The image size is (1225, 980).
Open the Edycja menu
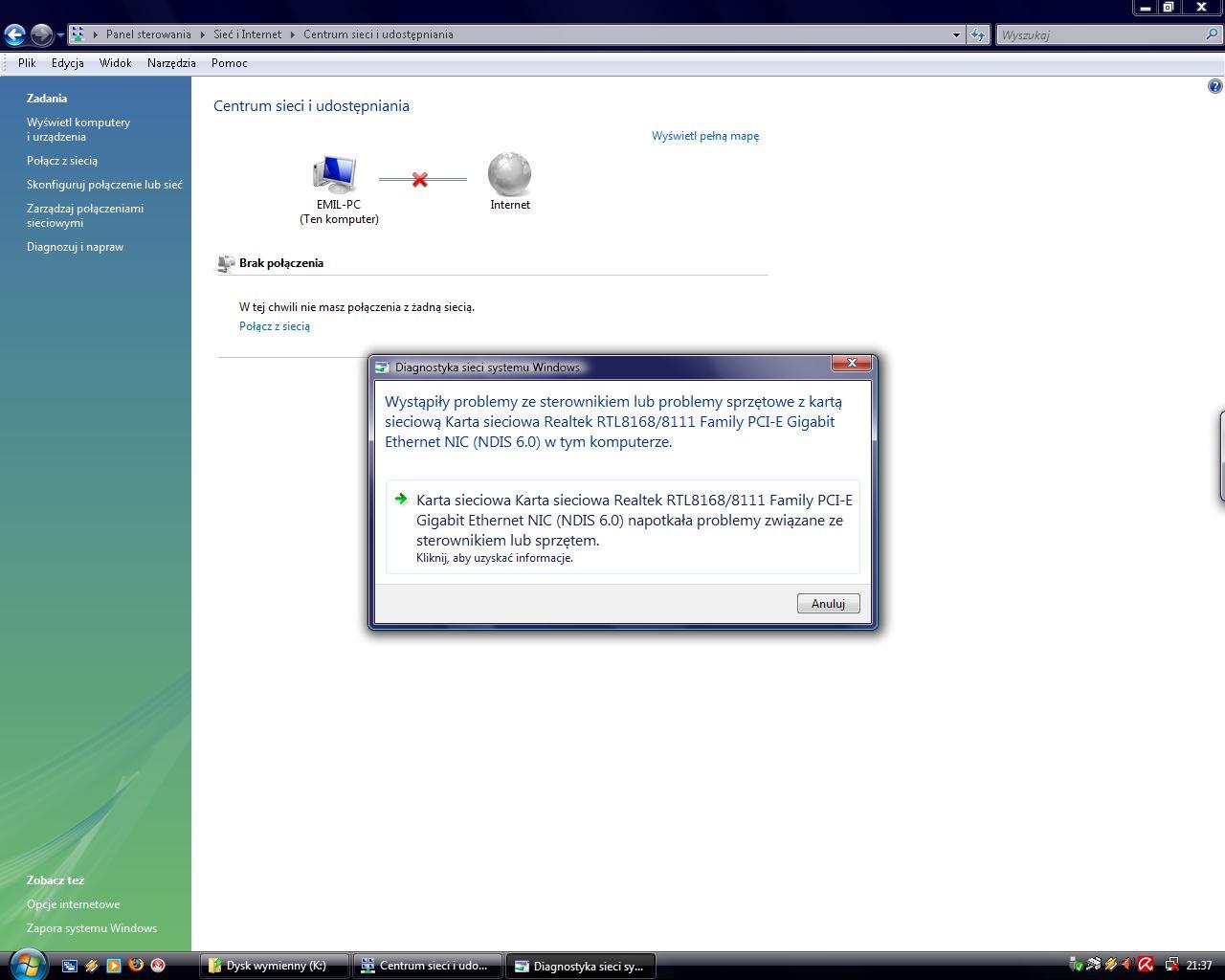pos(68,63)
